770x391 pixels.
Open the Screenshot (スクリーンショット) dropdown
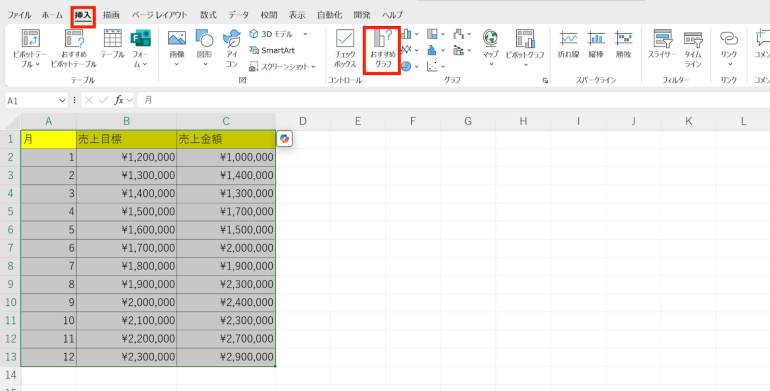pyautogui.click(x=313, y=66)
